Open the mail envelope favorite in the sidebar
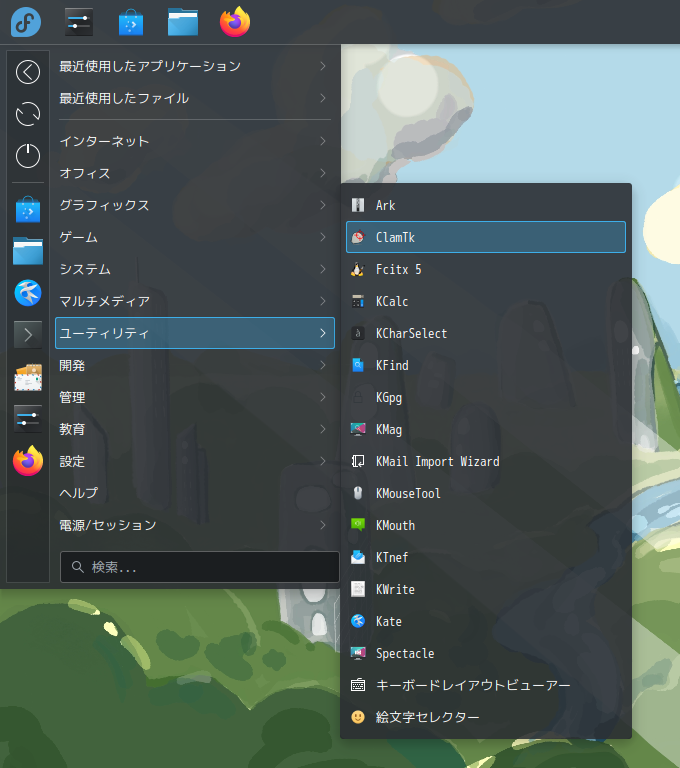The image size is (680, 768). (28, 377)
